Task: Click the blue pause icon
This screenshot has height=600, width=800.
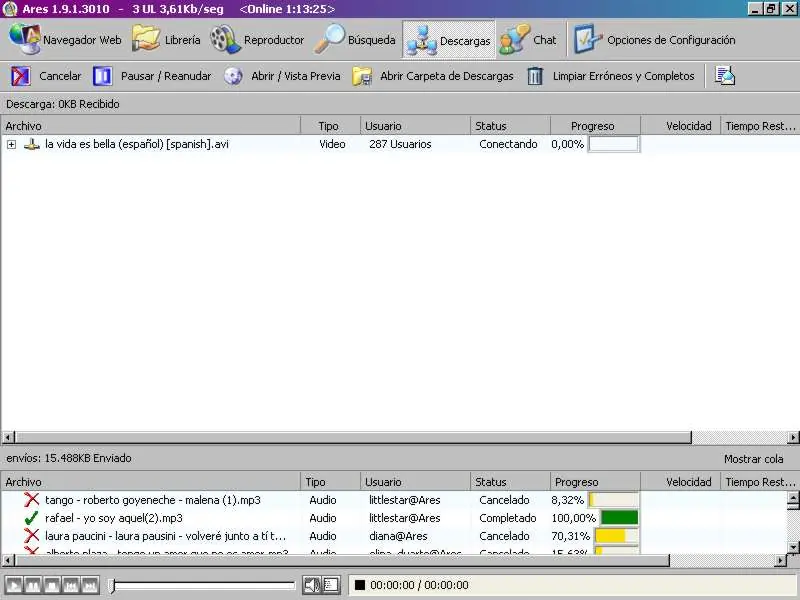Action: [103, 76]
